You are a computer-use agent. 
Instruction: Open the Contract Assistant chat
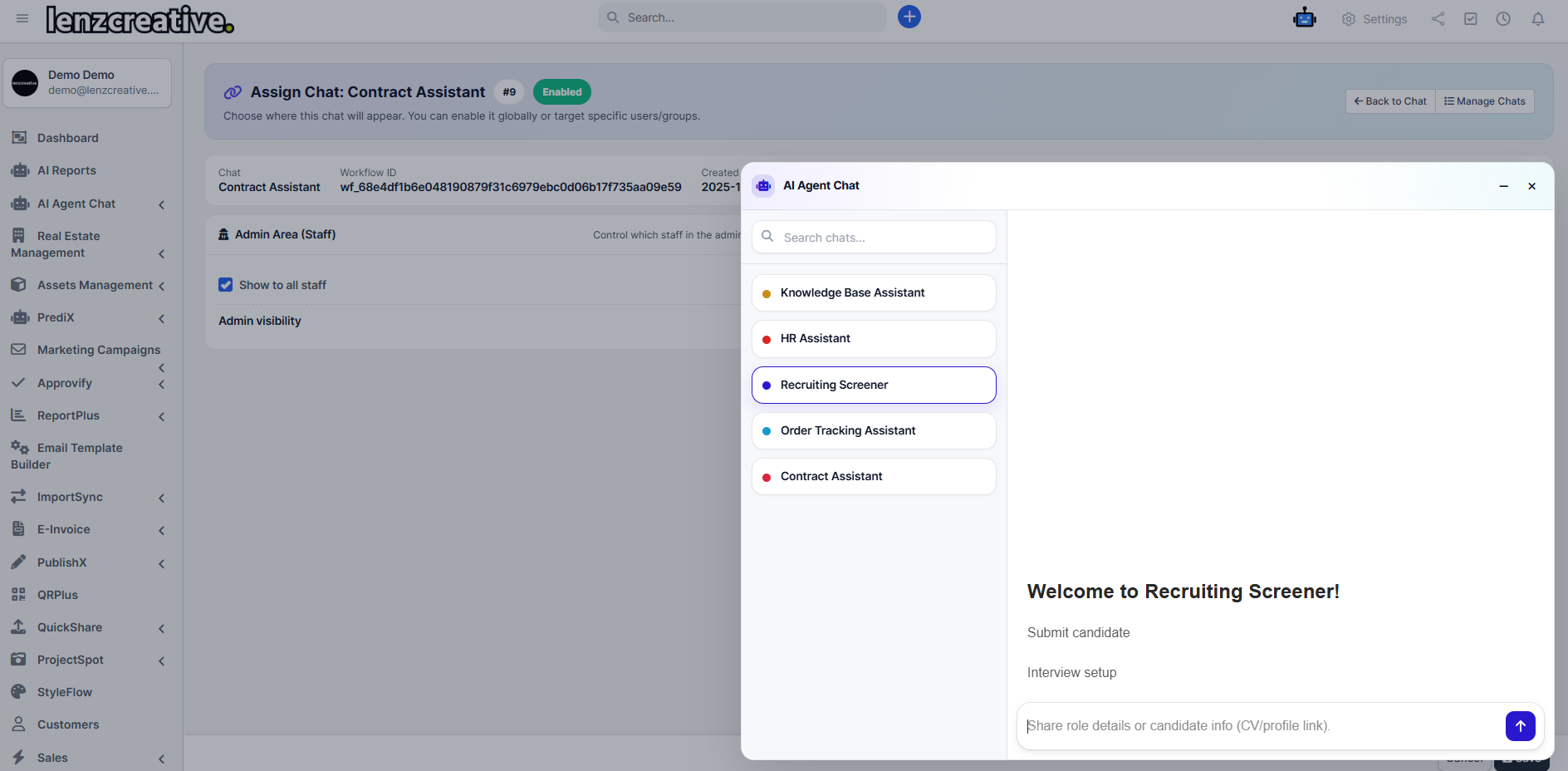pyautogui.click(x=873, y=476)
